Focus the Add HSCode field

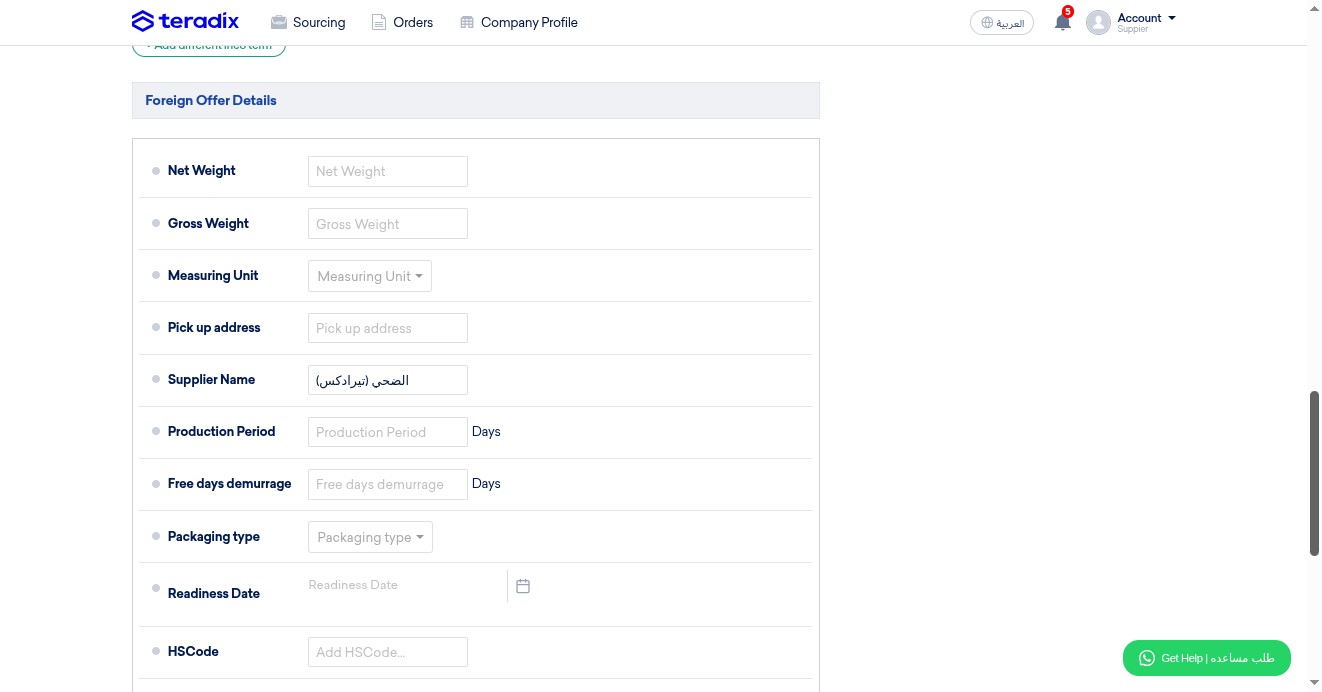pos(388,652)
